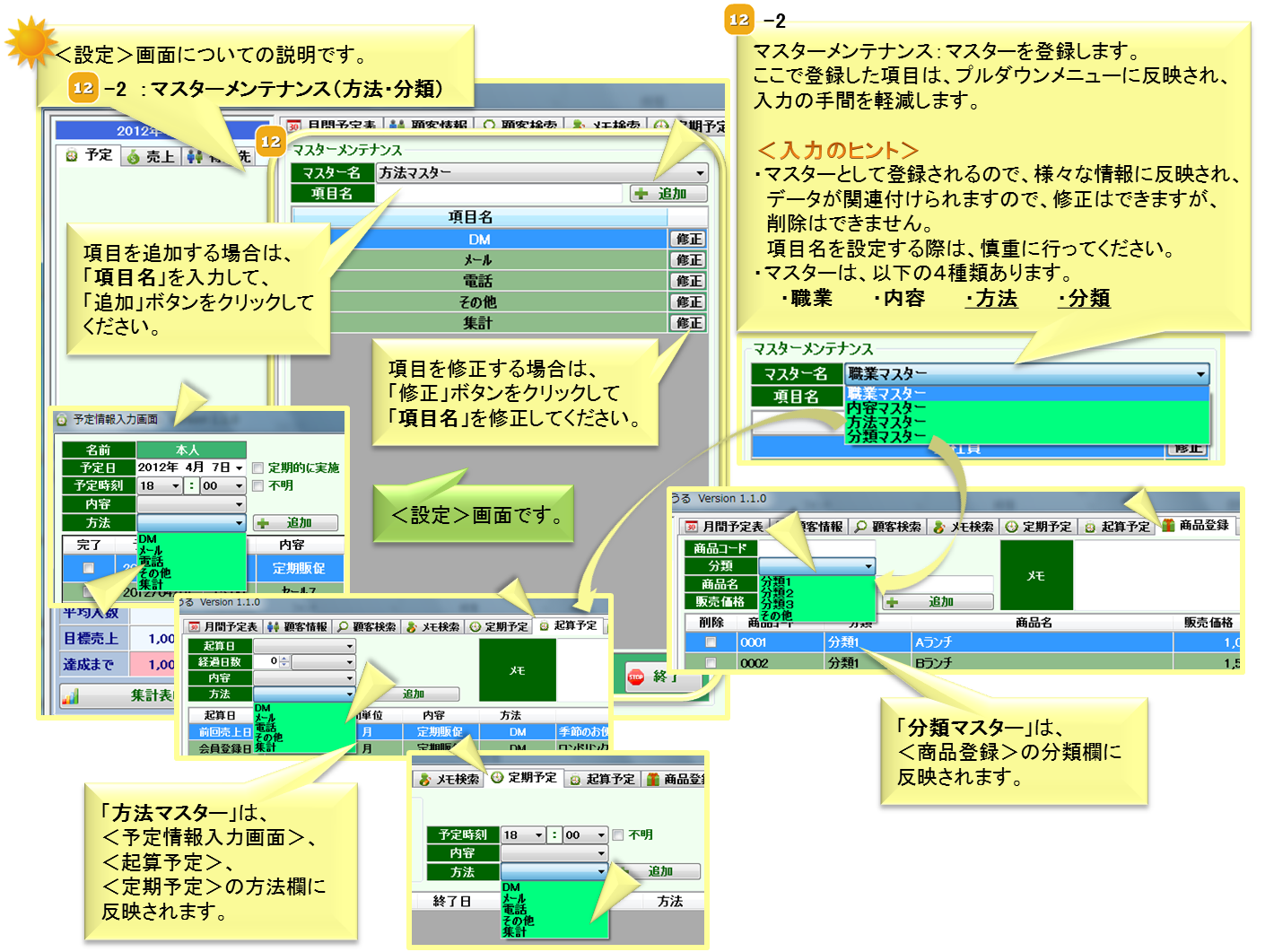
Task: Tick the 不明 checkbox in 予定情報入力画面
Action: click(x=257, y=486)
